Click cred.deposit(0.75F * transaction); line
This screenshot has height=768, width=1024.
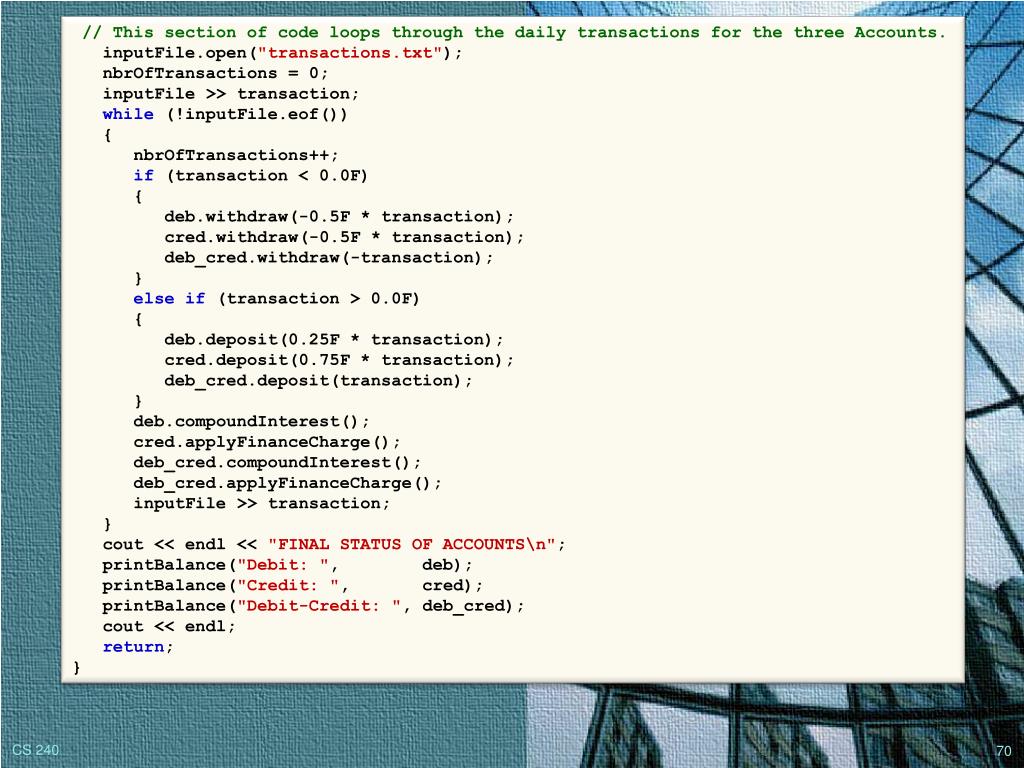[339, 360]
